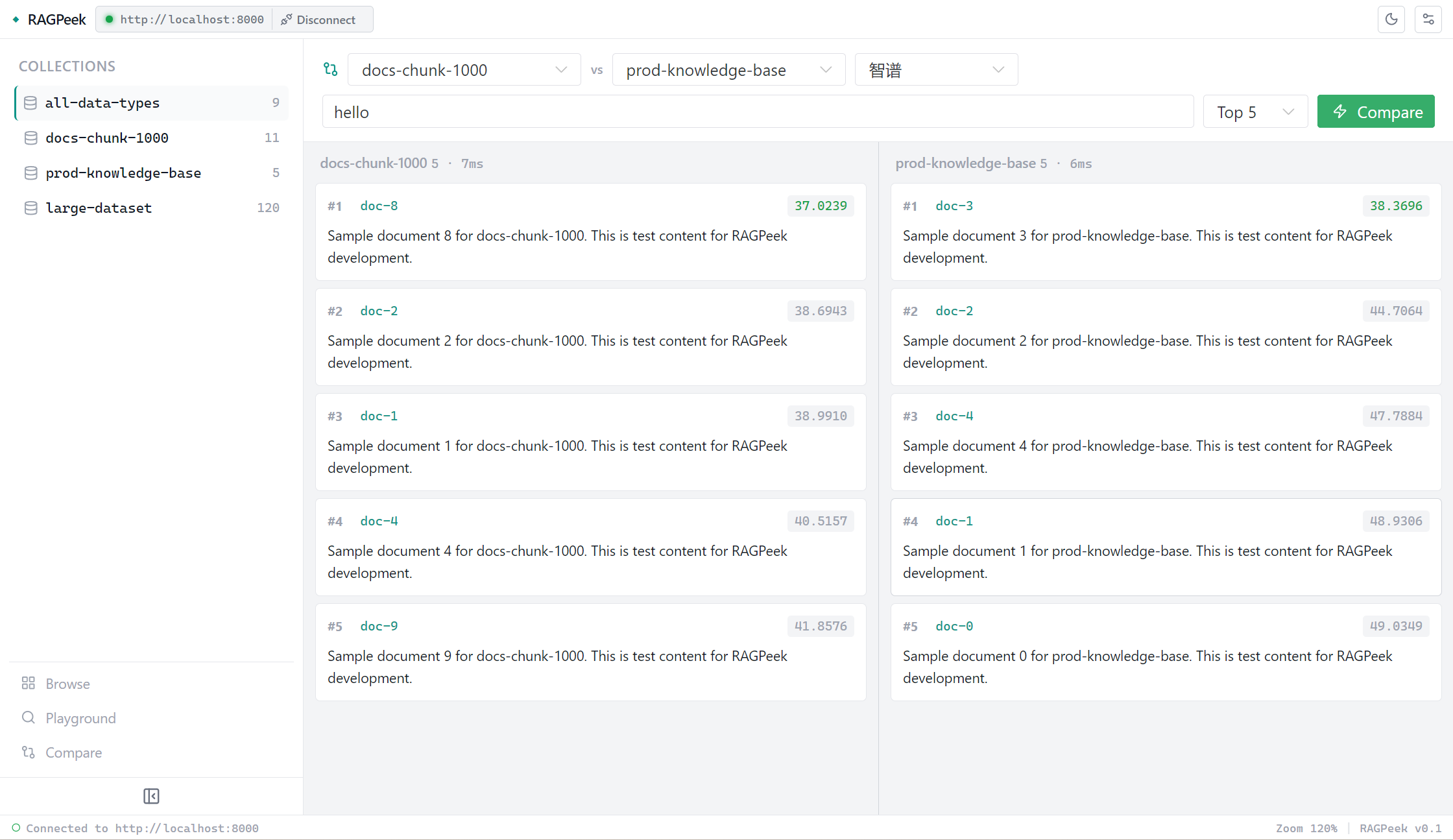1453x840 pixels.
Task: Click docs-chunk-1000 5 results header
Action: (x=379, y=163)
